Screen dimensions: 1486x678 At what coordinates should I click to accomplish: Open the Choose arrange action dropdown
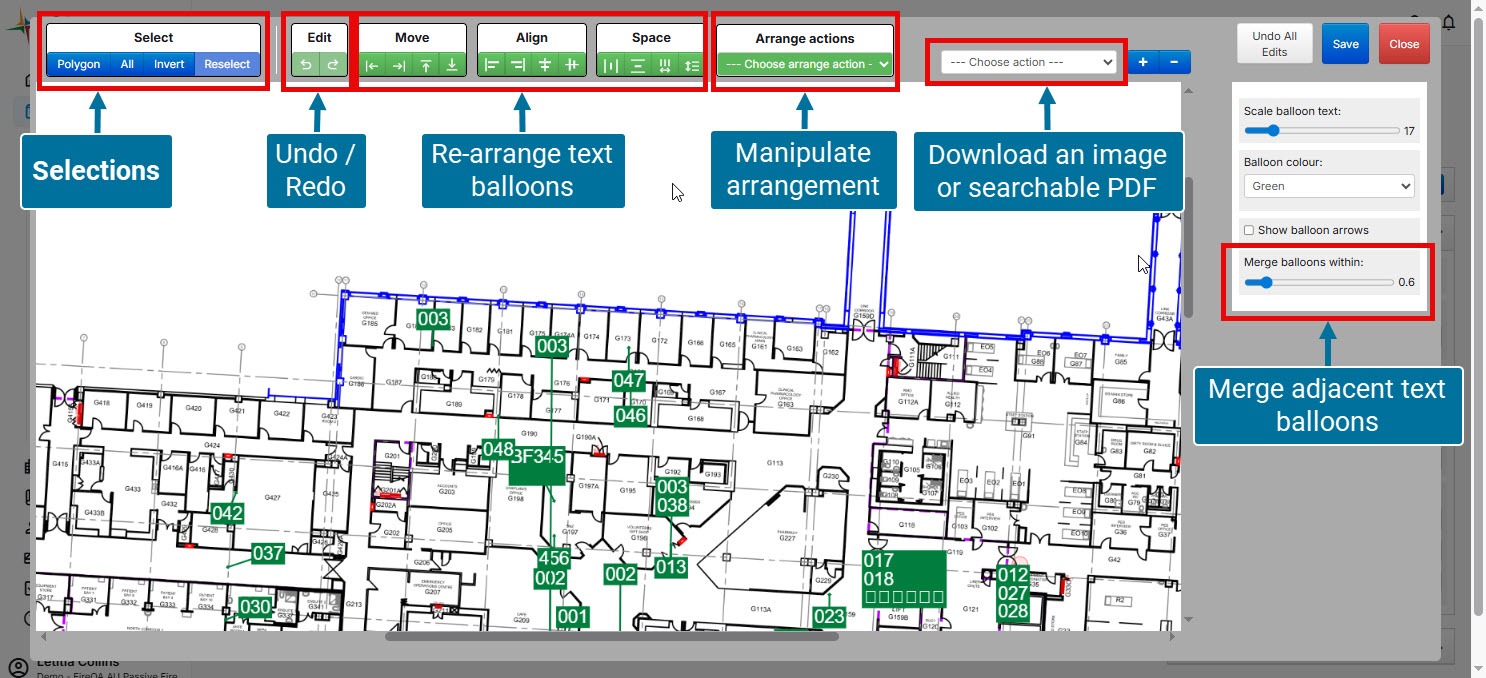(x=805, y=64)
